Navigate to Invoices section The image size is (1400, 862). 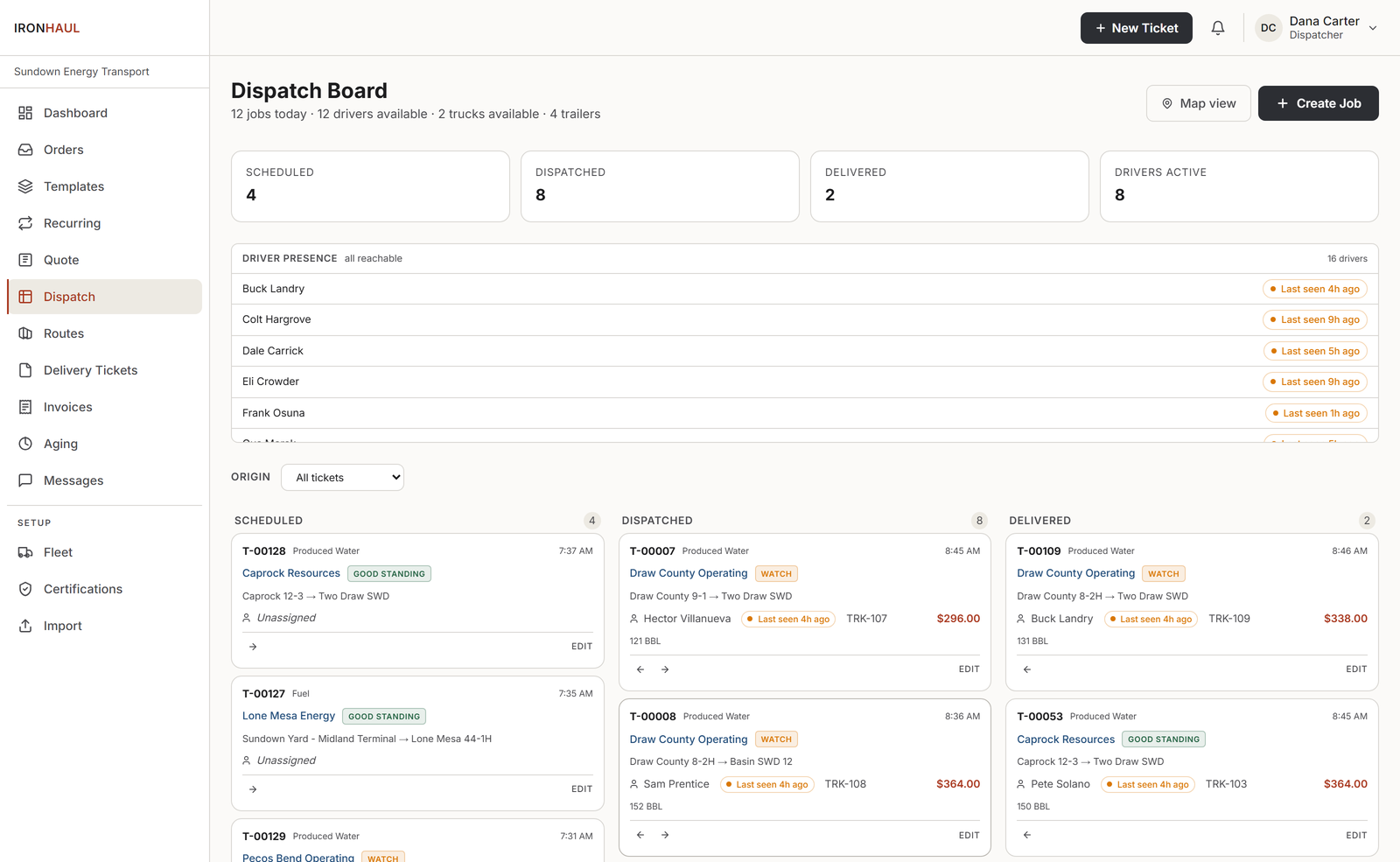click(x=105, y=407)
